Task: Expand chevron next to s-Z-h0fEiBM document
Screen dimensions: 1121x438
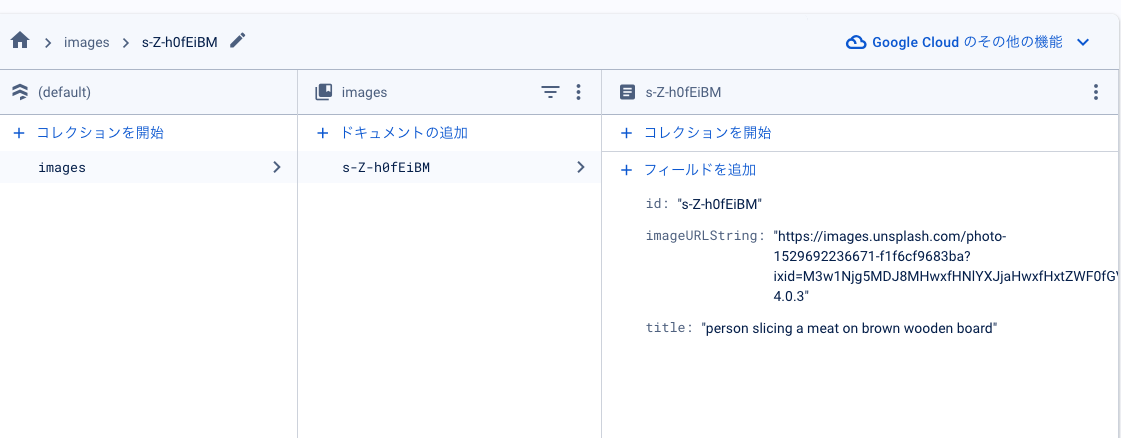Action: pos(581,167)
